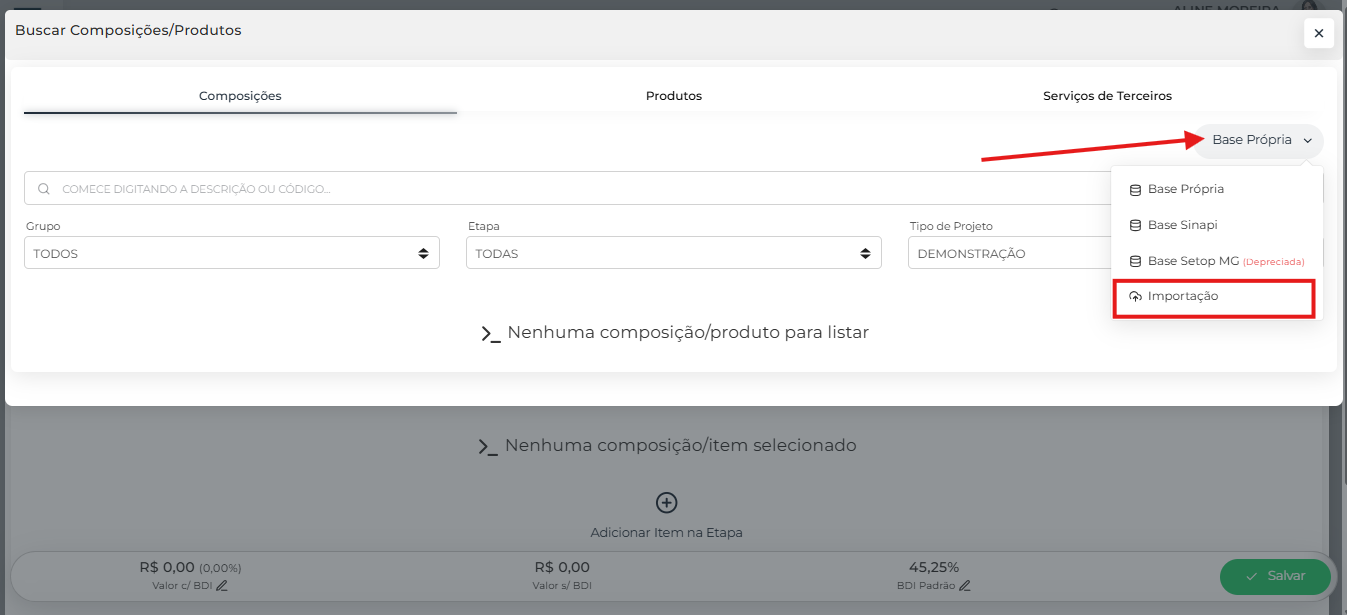
Task: Expand the Etapa dropdown showing TODAS
Action: coord(673,254)
